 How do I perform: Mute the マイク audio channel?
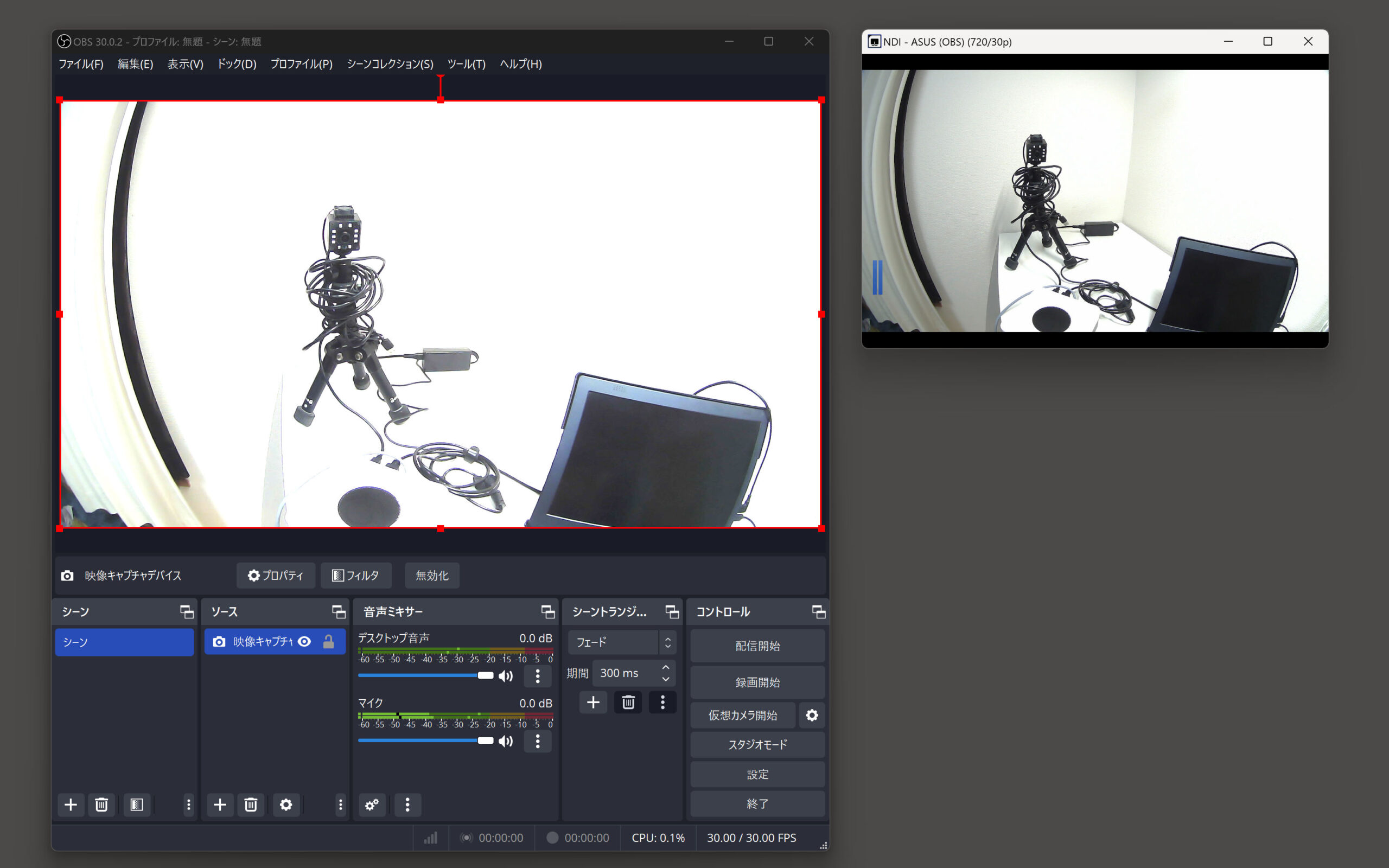point(506,741)
